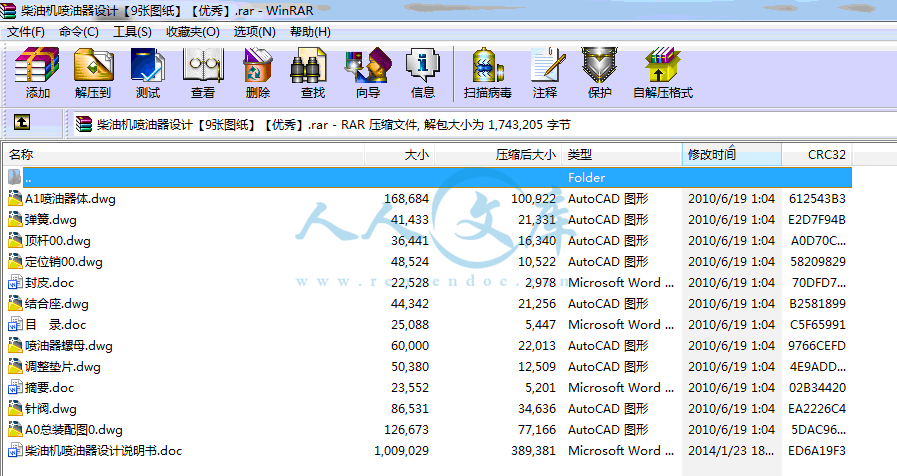
Task: Sort by 压缩后大小 column header
Action: 498,154
